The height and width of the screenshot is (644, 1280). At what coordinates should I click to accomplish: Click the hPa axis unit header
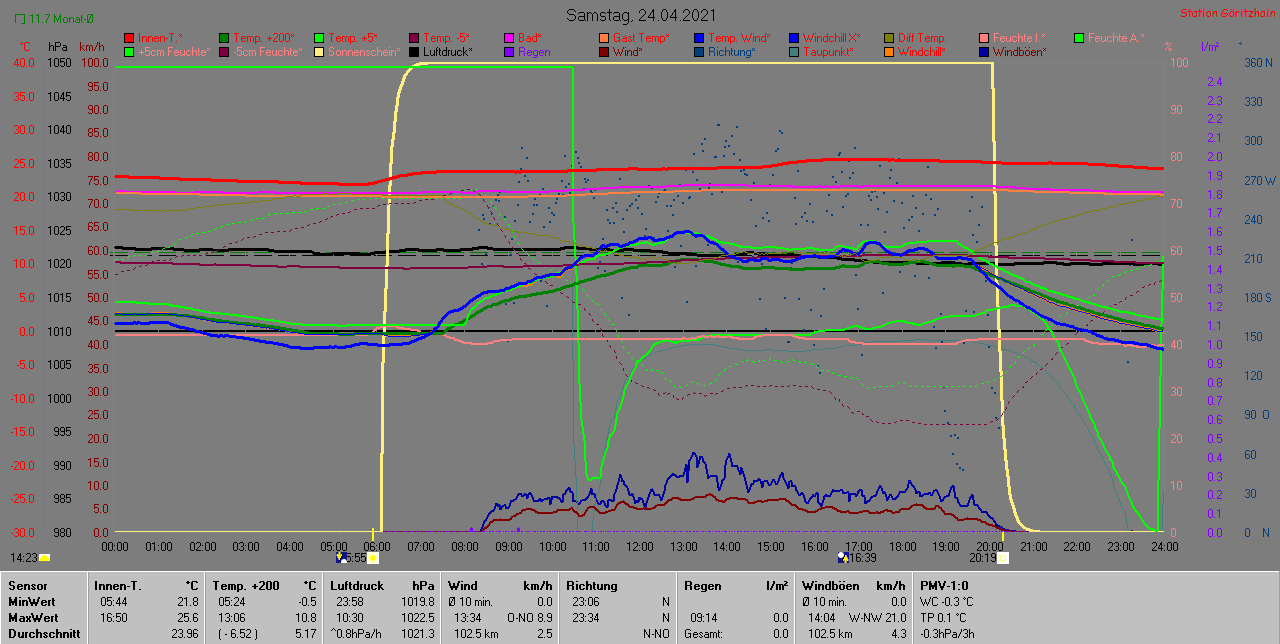tap(58, 47)
